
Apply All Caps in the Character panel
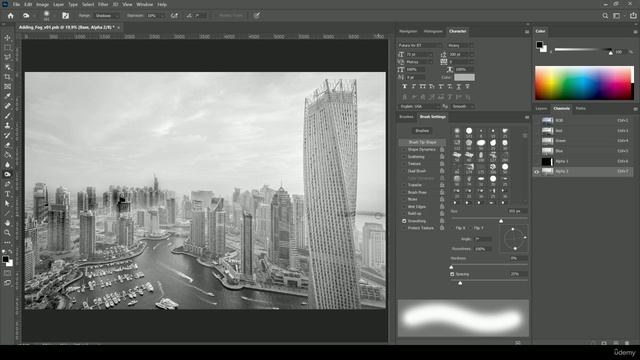pyautogui.click(x=423, y=87)
